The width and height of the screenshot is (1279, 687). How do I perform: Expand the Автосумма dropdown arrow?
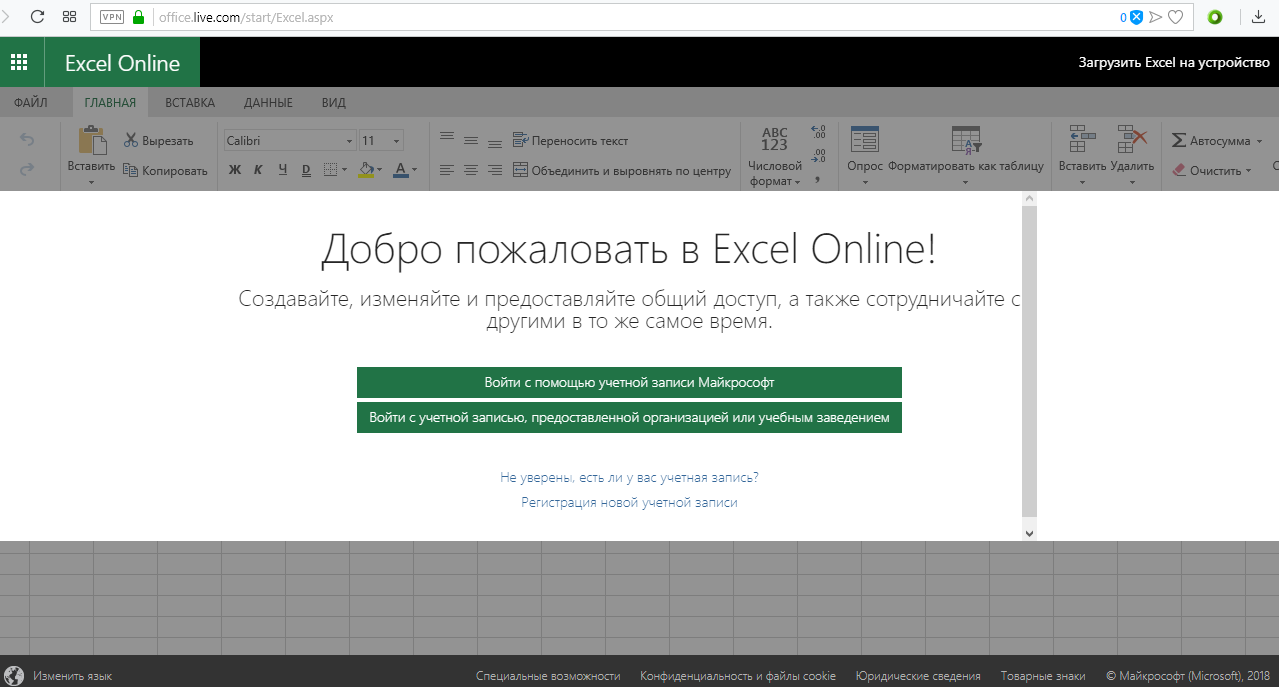1258,141
